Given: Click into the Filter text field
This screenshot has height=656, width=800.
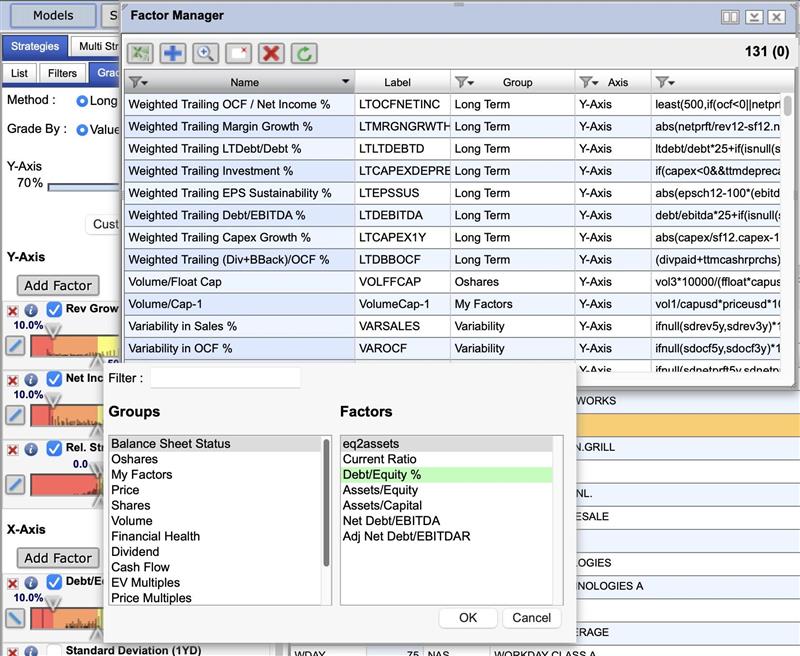Looking at the screenshot, I should point(225,378).
